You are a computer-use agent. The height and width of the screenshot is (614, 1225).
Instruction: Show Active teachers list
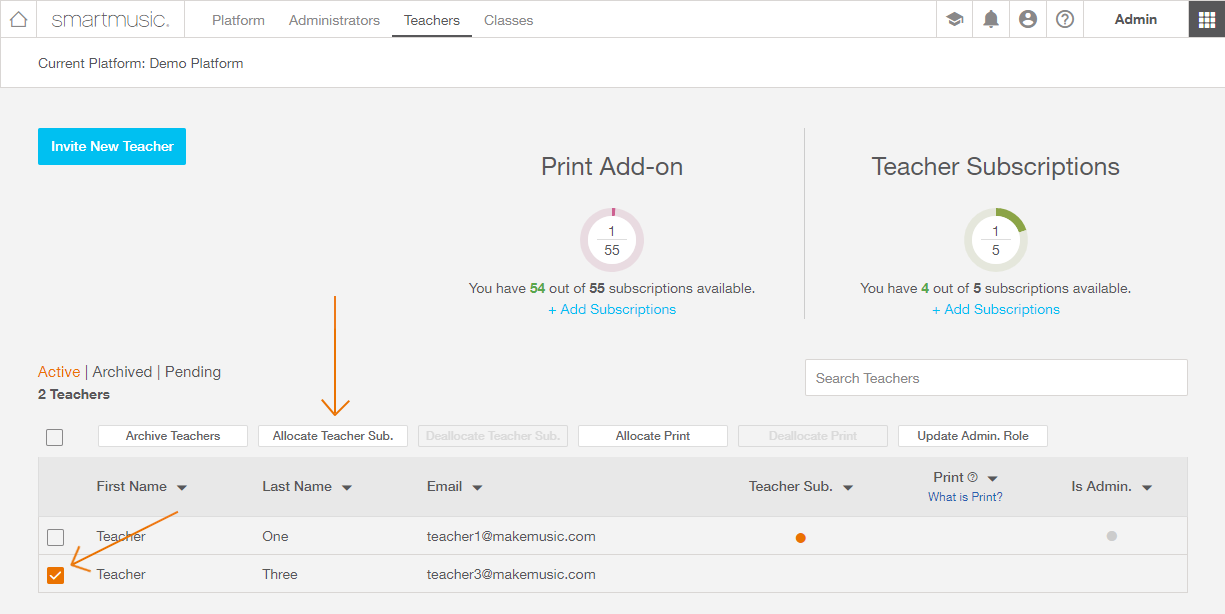(x=59, y=372)
